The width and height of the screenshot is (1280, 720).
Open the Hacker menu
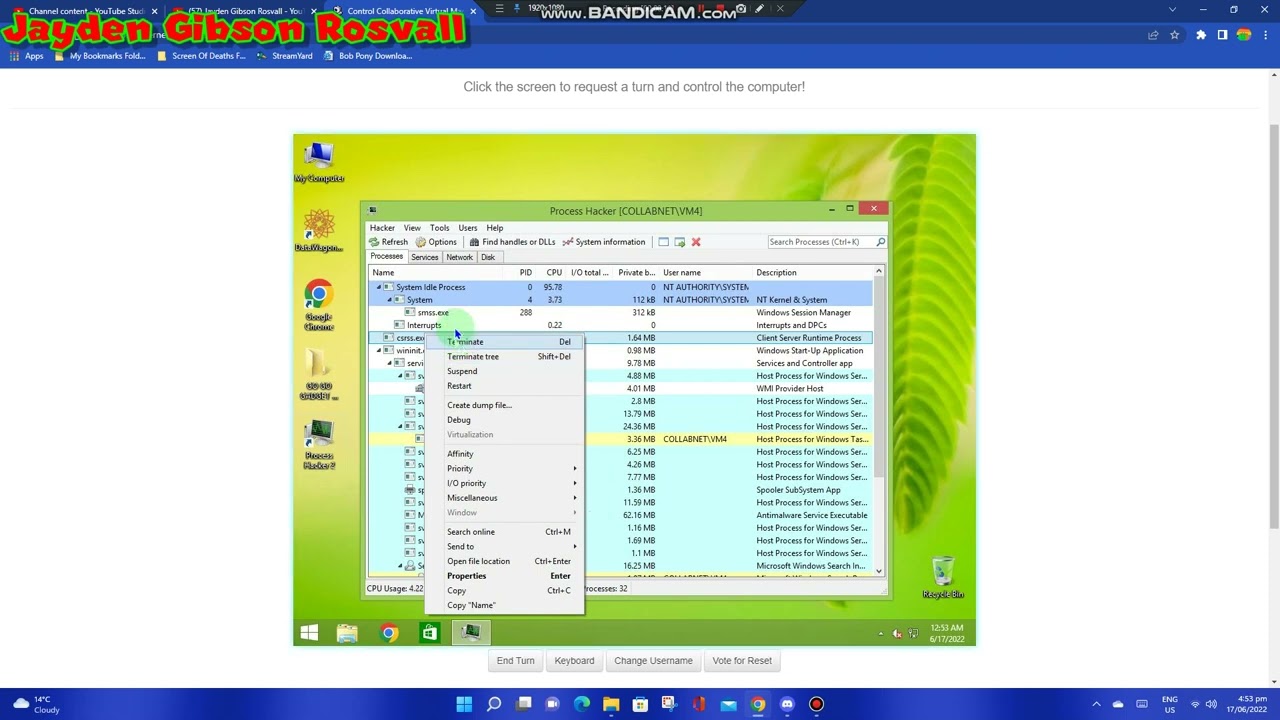[382, 228]
